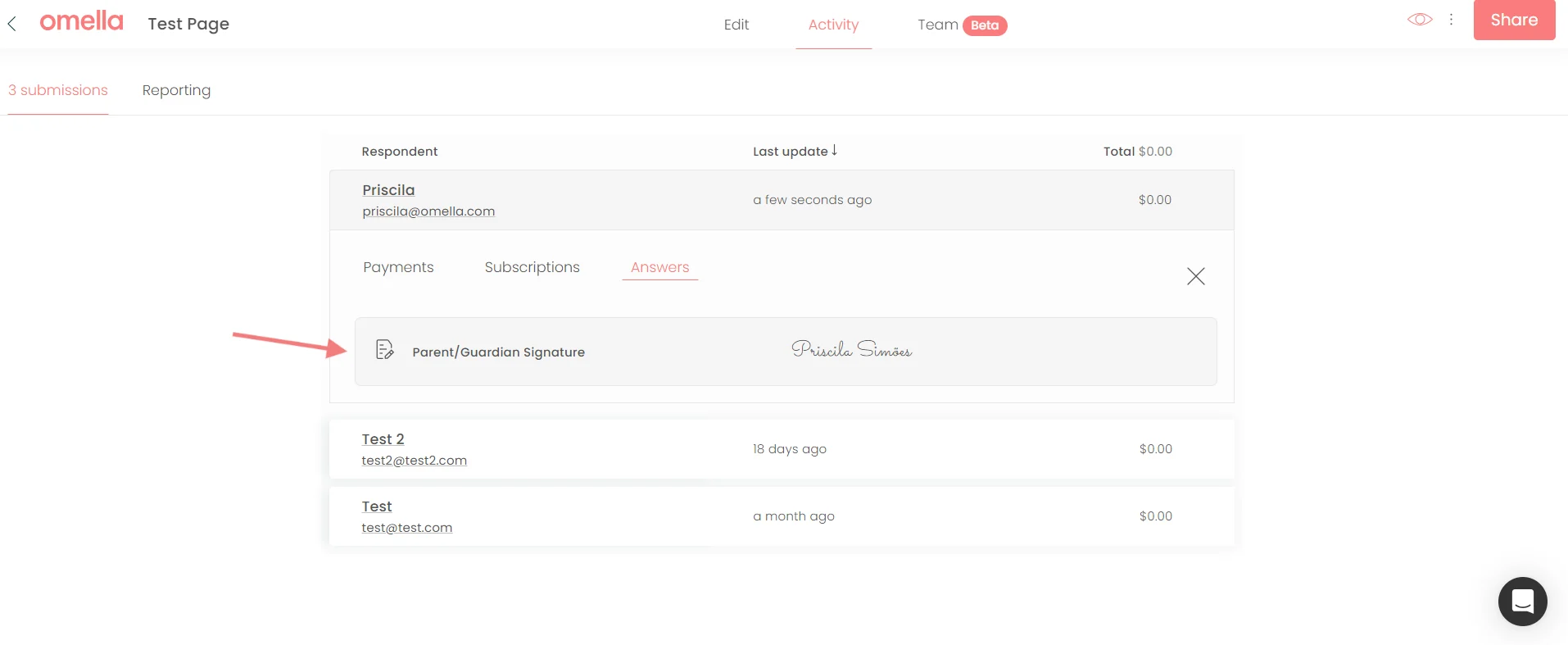
Task: Click the Test Page title
Action: pyautogui.click(x=188, y=24)
